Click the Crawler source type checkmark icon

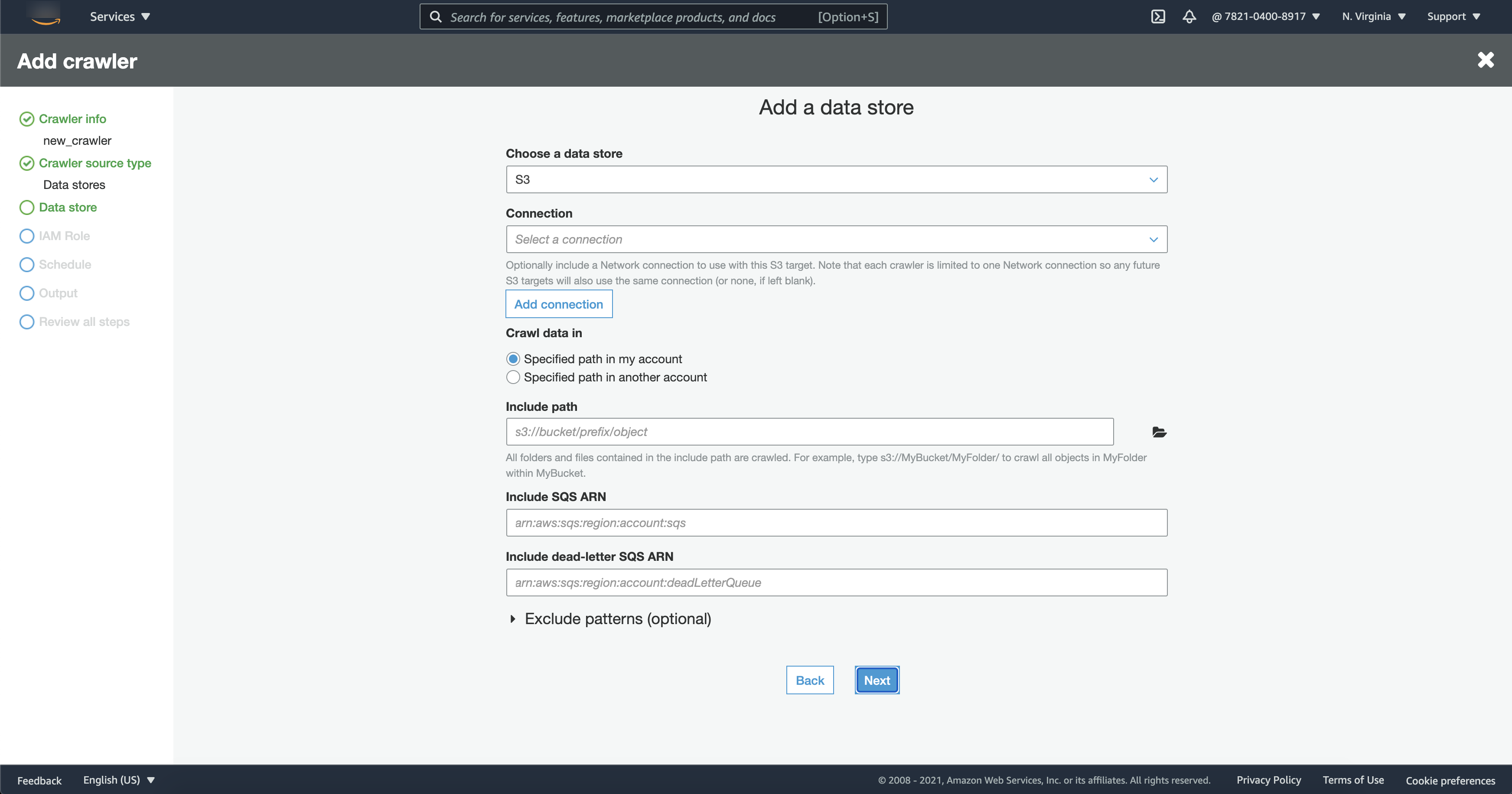point(26,163)
